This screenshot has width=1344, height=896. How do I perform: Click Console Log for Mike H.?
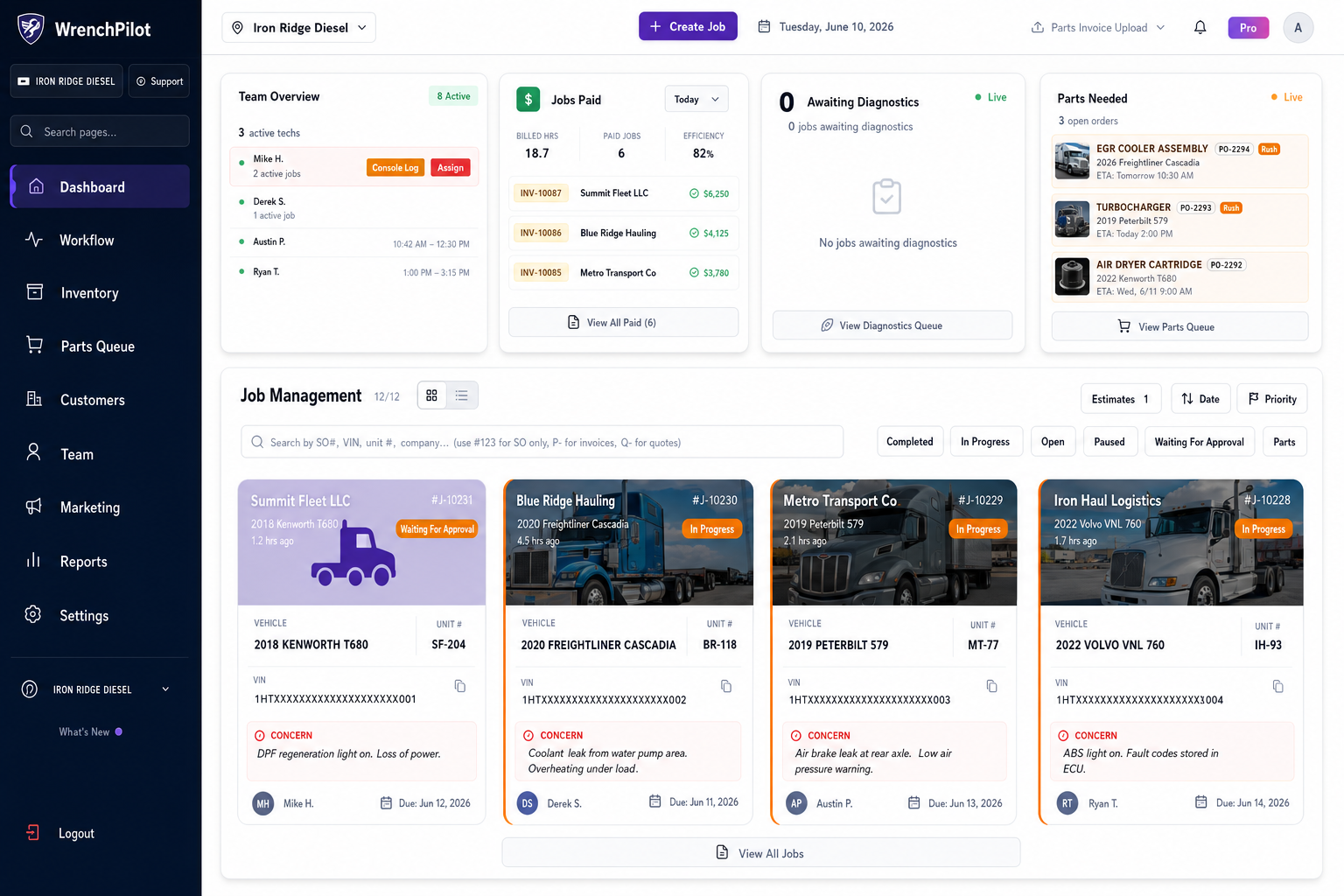point(395,167)
